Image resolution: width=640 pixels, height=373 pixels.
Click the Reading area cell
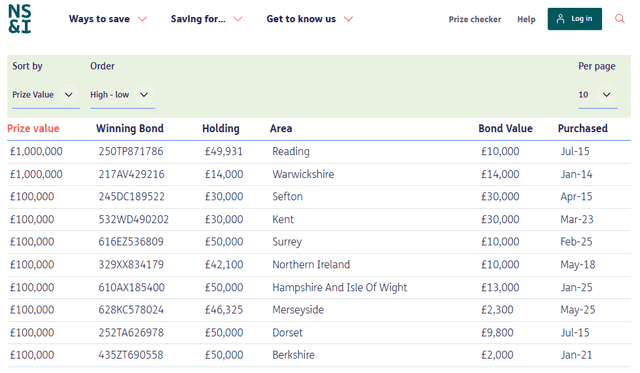tap(291, 151)
